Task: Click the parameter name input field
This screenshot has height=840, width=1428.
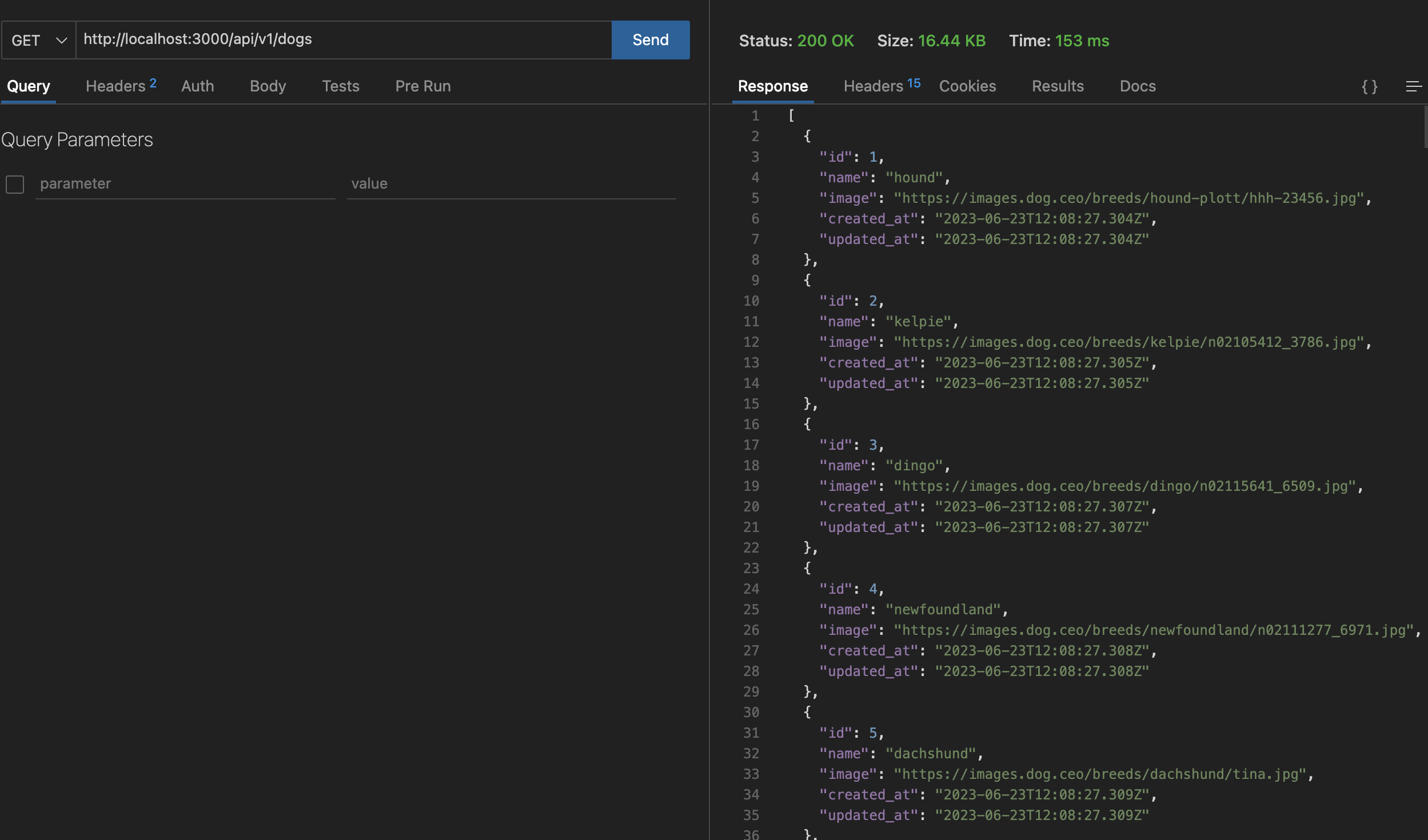Action: click(185, 184)
